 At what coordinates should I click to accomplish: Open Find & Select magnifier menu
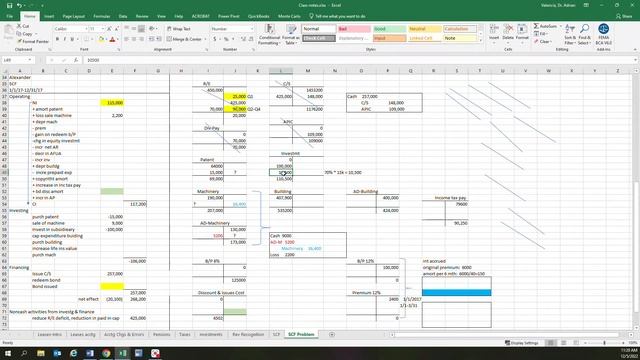[584, 34]
